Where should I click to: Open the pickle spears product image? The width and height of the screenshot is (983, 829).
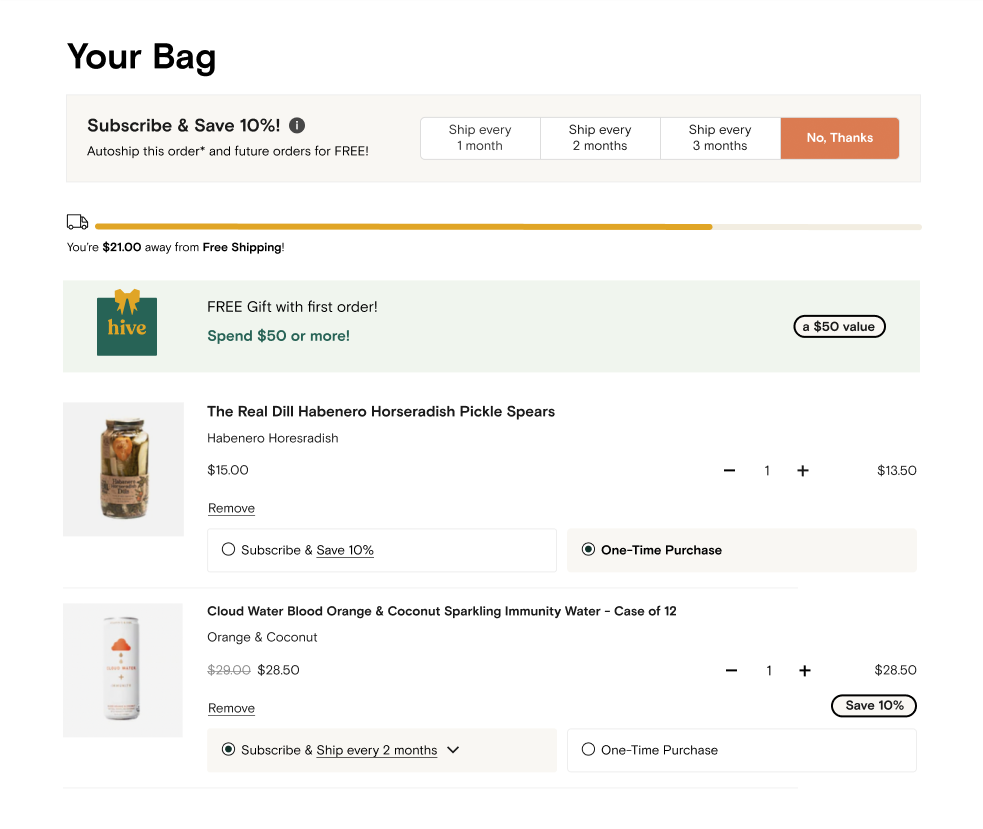[x=123, y=469]
